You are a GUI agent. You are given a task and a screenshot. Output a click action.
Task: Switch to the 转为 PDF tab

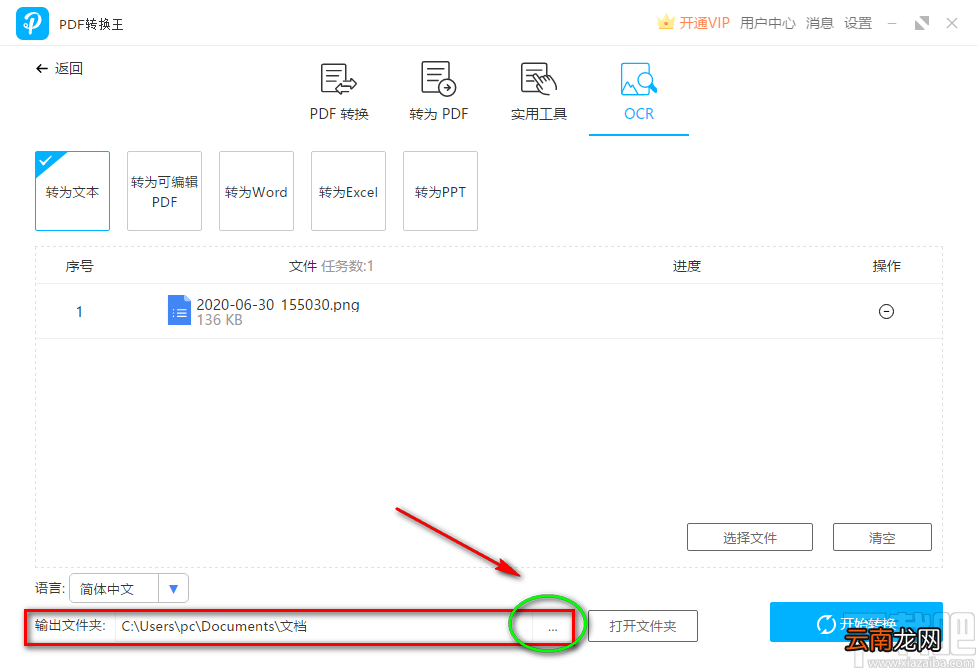438,92
